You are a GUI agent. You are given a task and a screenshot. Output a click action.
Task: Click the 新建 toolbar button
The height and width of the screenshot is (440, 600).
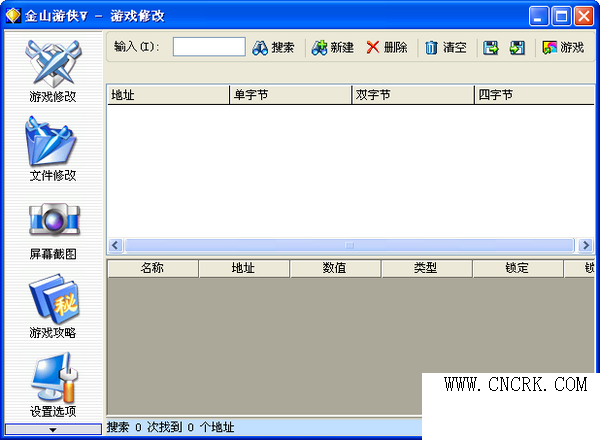[332, 48]
